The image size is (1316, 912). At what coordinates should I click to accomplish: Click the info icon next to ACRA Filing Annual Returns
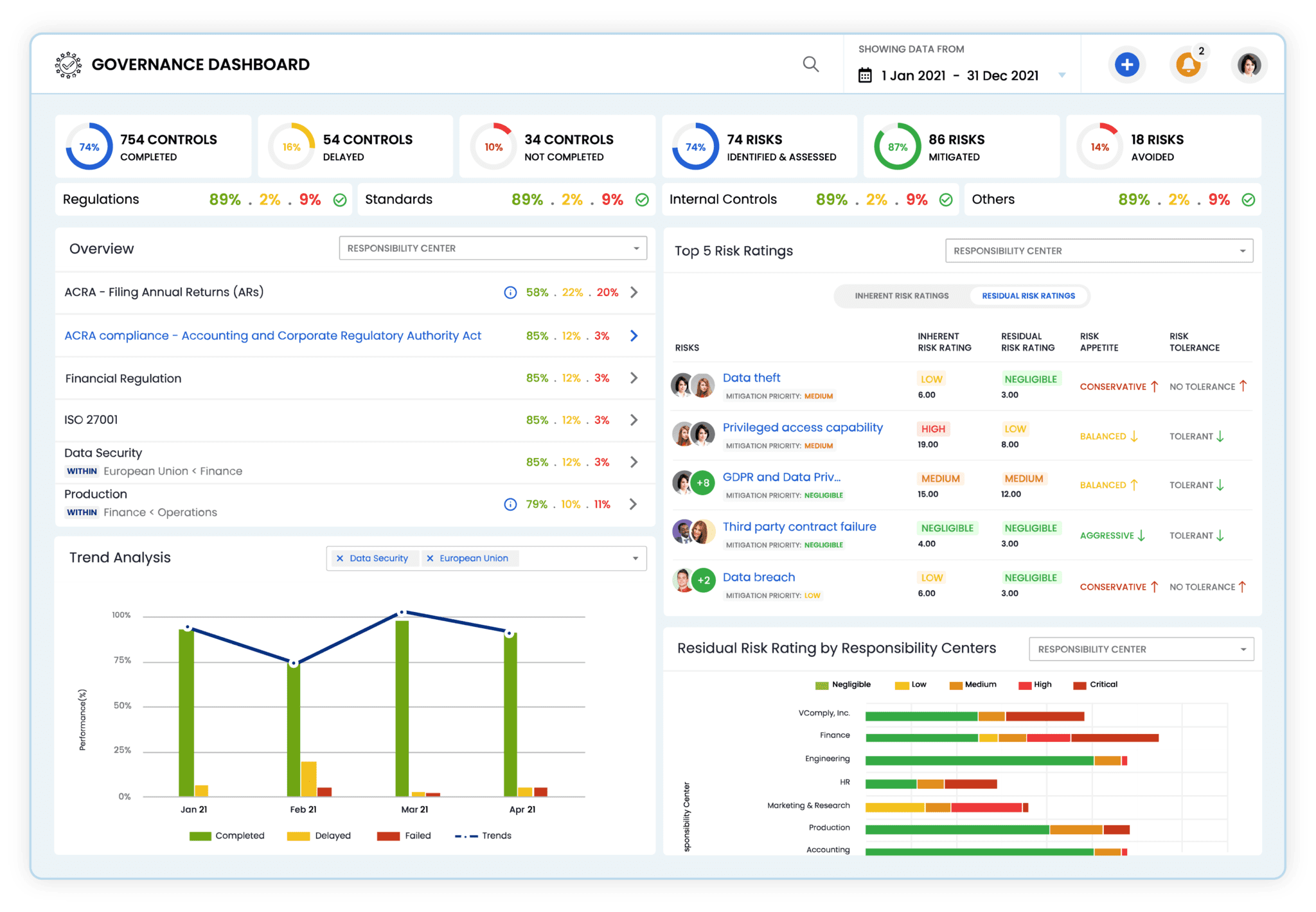[x=510, y=292]
